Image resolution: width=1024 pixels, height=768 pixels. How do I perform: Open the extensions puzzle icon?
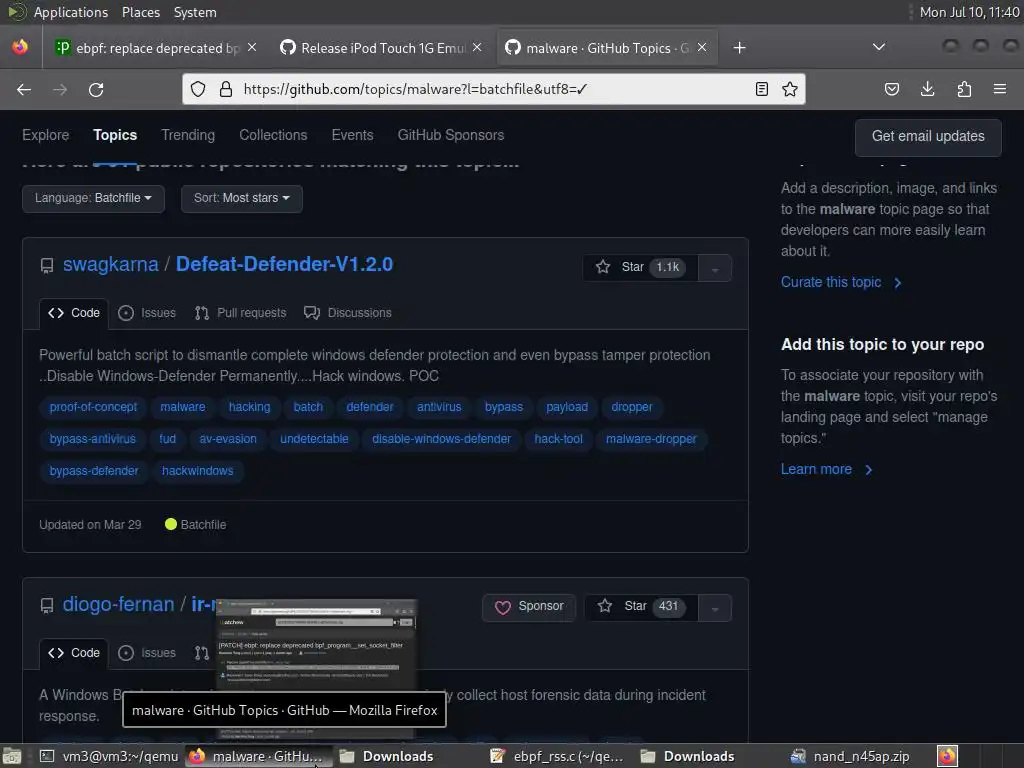click(x=964, y=89)
